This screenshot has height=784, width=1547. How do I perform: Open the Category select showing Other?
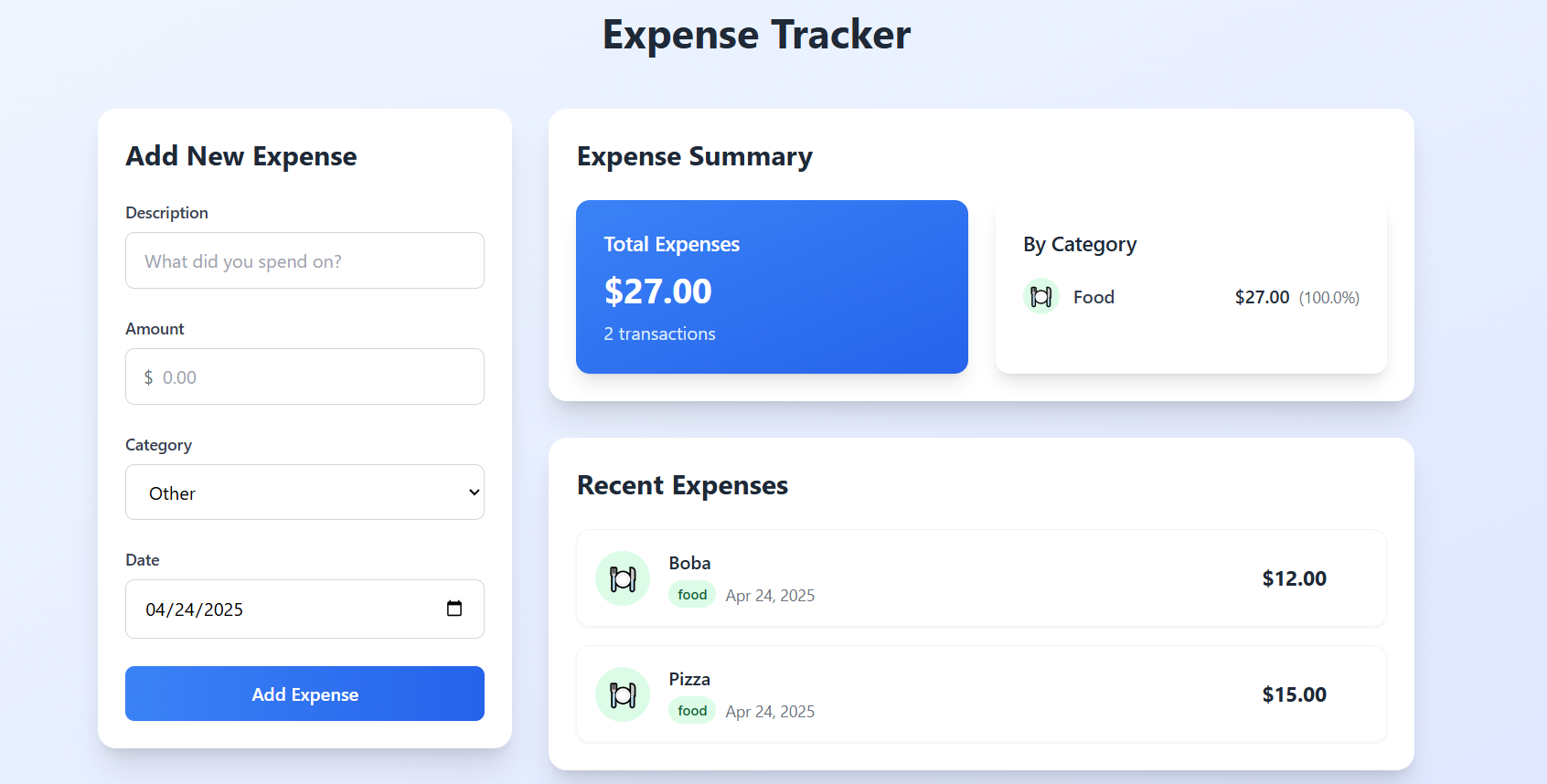(x=304, y=493)
